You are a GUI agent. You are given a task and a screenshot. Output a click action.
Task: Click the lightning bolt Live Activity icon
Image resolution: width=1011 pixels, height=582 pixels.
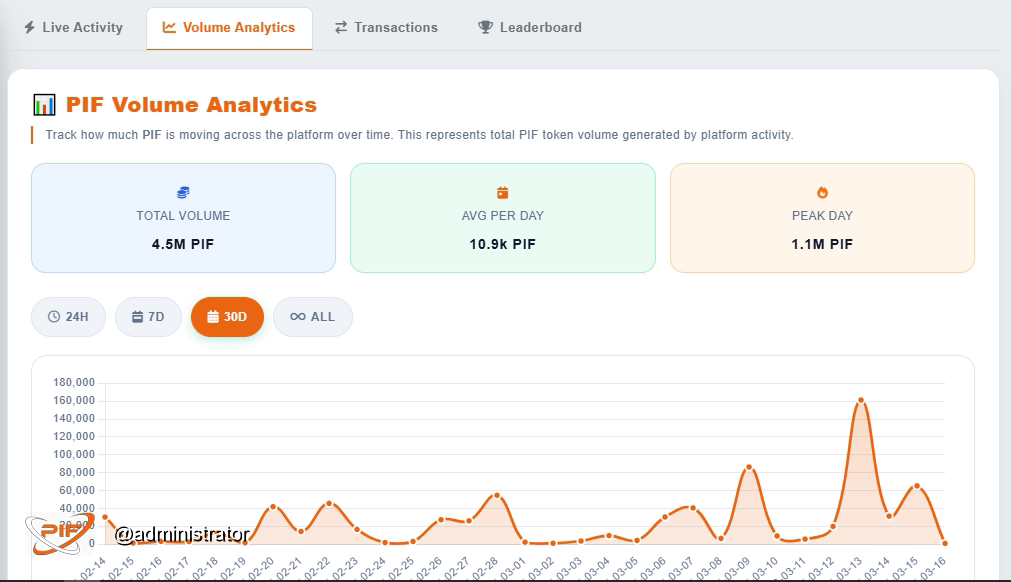[x=30, y=27]
